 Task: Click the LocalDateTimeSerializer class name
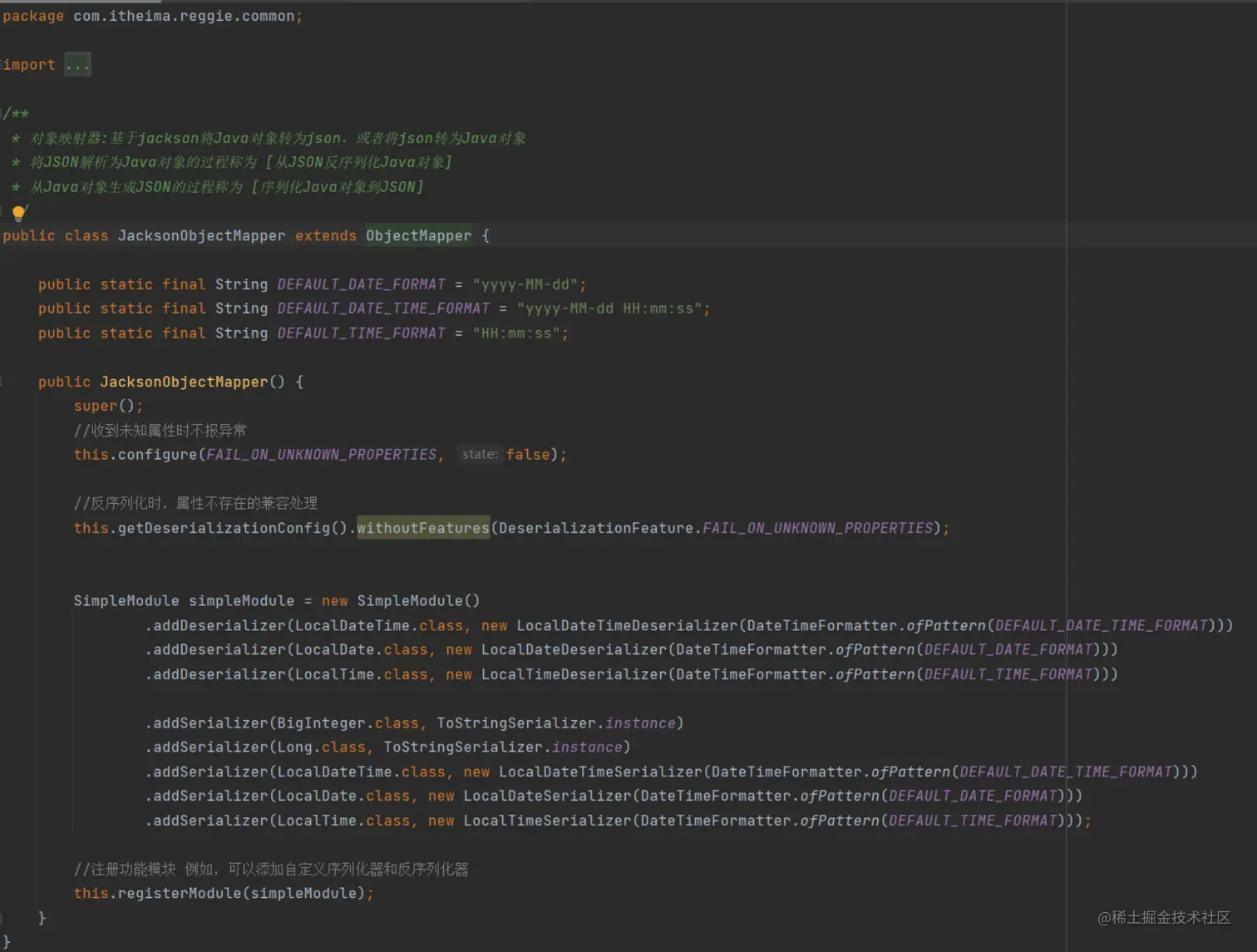(x=600, y=772)
